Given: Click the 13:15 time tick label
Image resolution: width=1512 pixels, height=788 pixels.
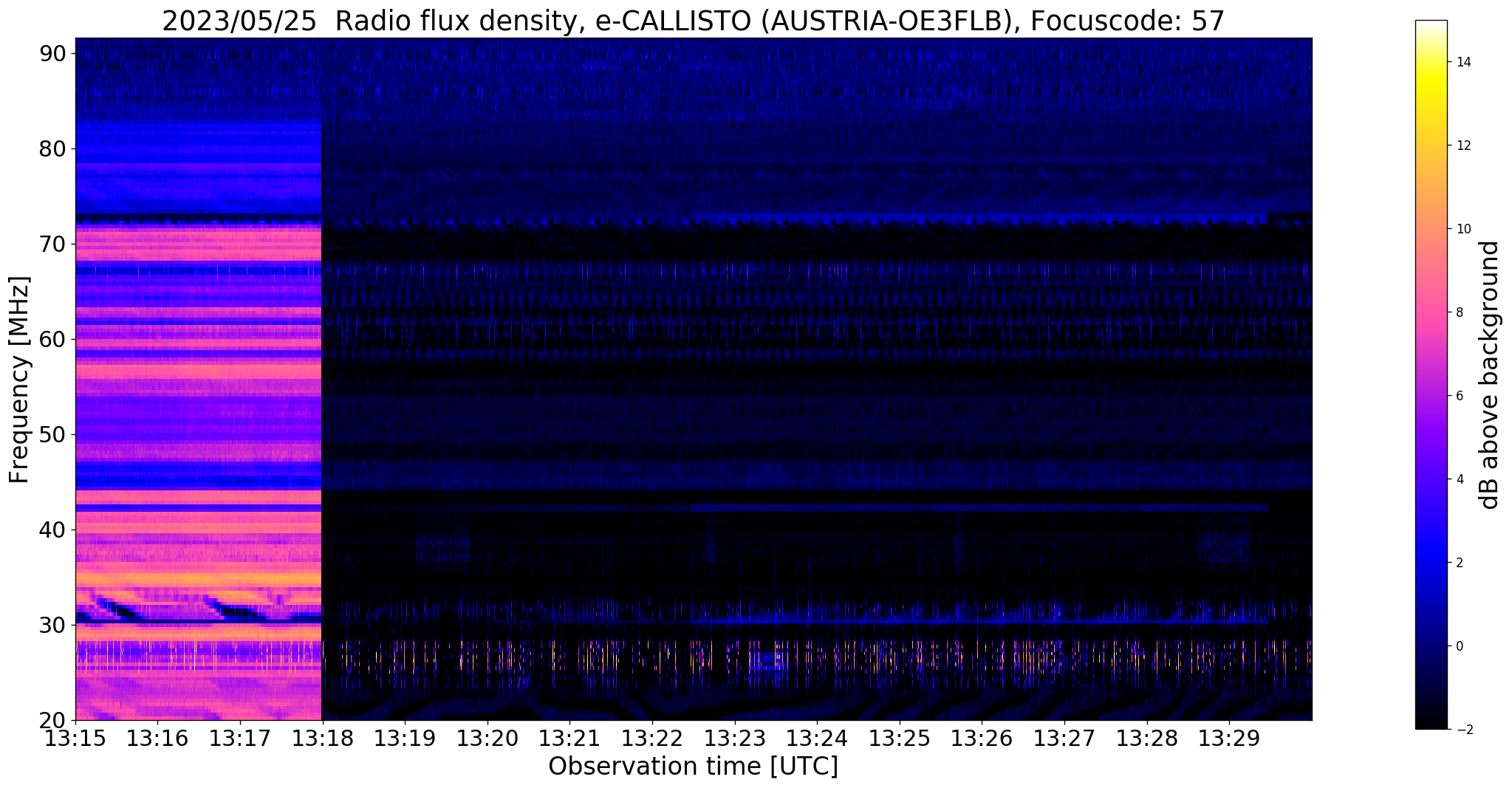Looking at the screenshot, I should (75, 739).
